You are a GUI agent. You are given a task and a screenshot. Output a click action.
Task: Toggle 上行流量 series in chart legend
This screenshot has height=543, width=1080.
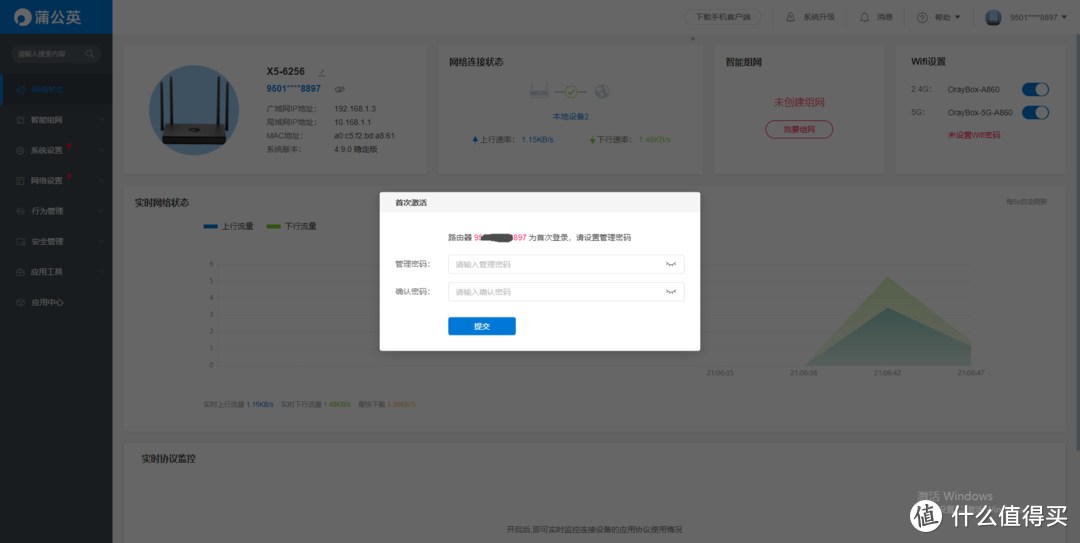[229, 226]
